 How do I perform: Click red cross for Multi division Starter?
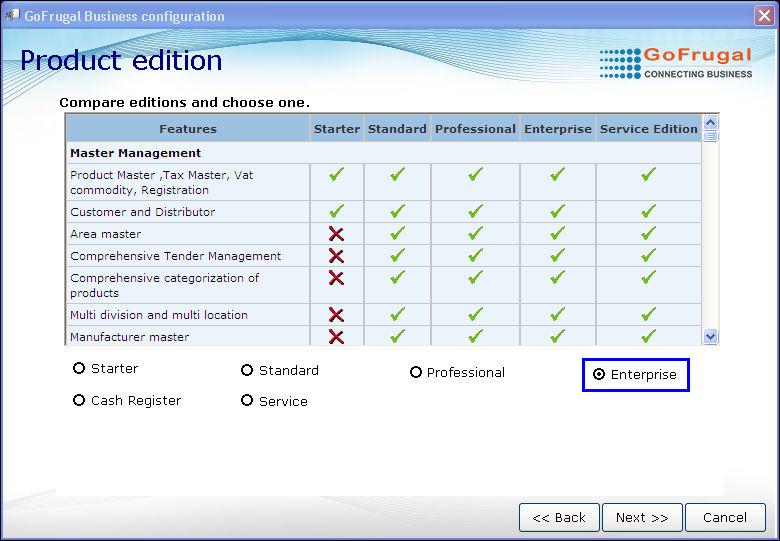pos(336,315)
